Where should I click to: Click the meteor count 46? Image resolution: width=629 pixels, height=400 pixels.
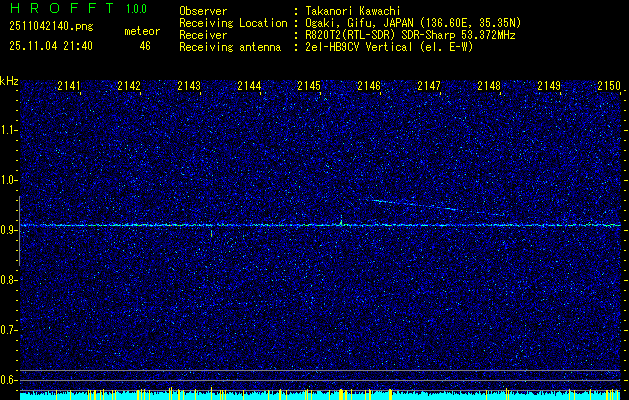[x=145, y=46]
